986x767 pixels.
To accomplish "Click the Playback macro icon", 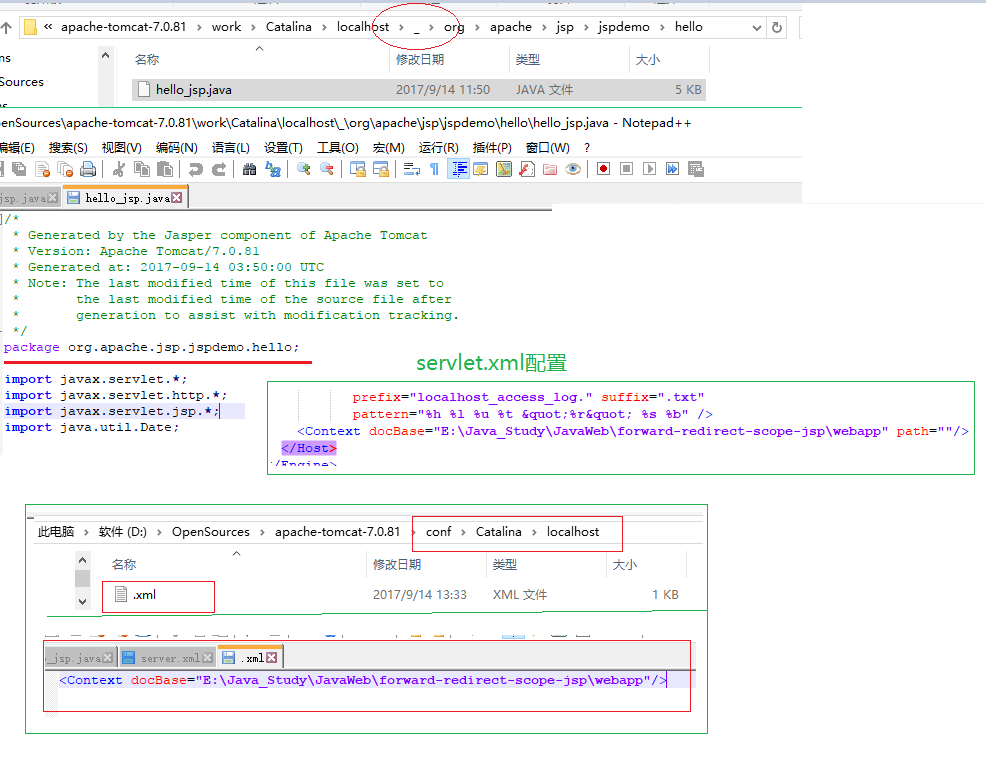I will (x=650, y=169).
